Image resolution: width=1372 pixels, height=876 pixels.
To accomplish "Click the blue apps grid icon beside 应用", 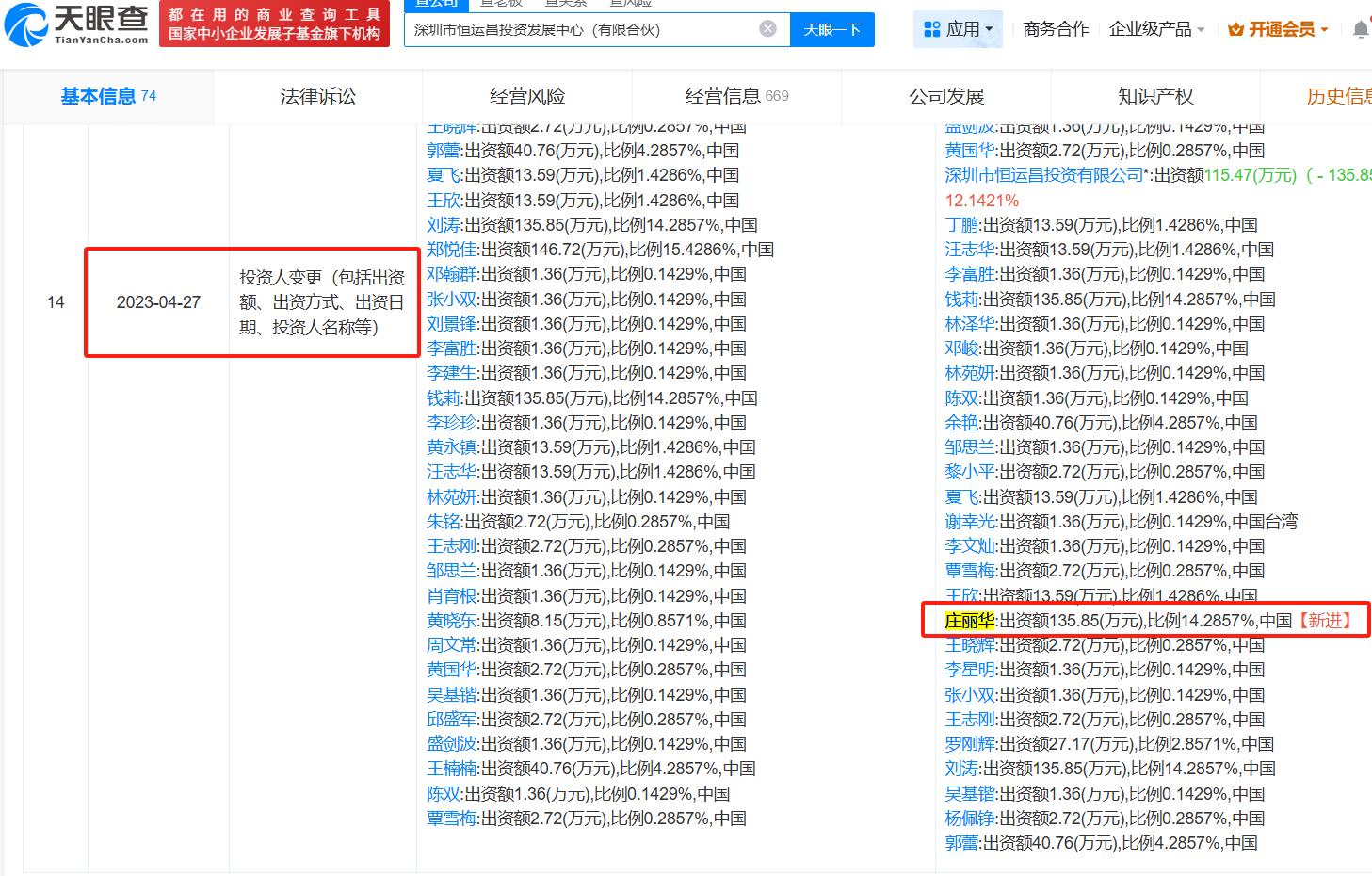I will point(932,28).
